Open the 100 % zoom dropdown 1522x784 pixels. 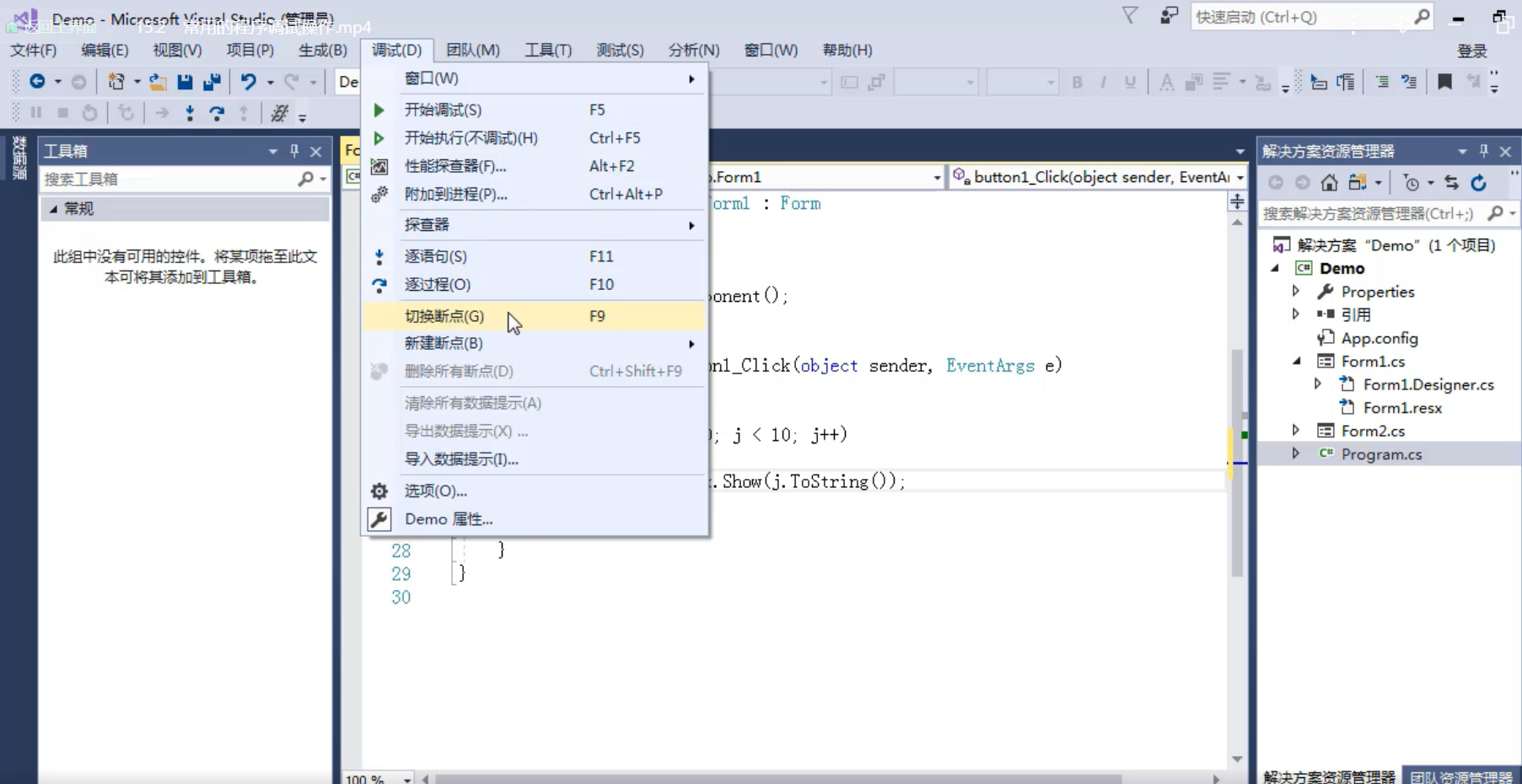click(406, 779)
